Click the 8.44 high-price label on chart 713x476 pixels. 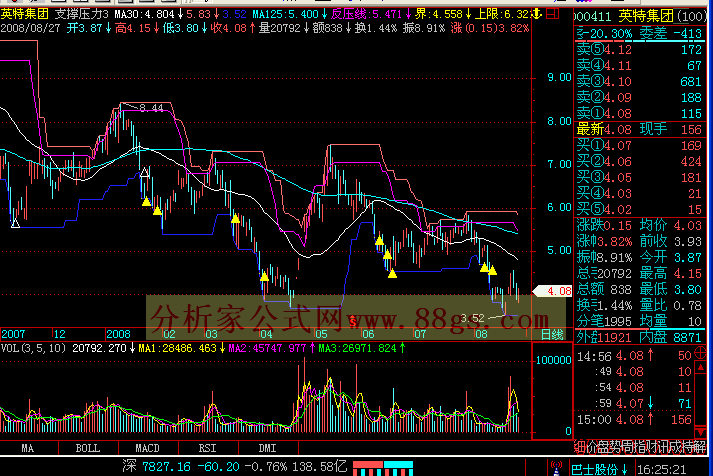pos(151,108)
